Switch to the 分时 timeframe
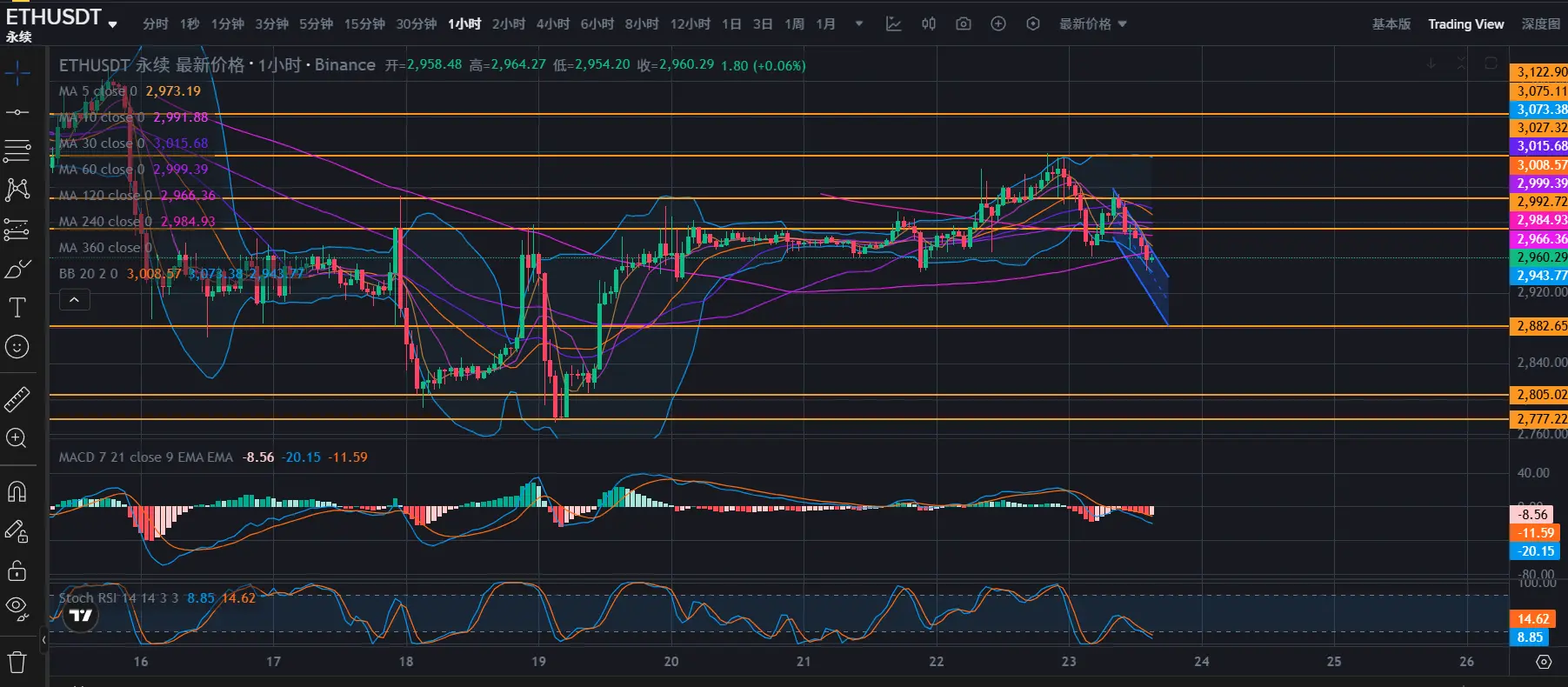This screenshot has height=687, width=1568. [x=156, y=24]
